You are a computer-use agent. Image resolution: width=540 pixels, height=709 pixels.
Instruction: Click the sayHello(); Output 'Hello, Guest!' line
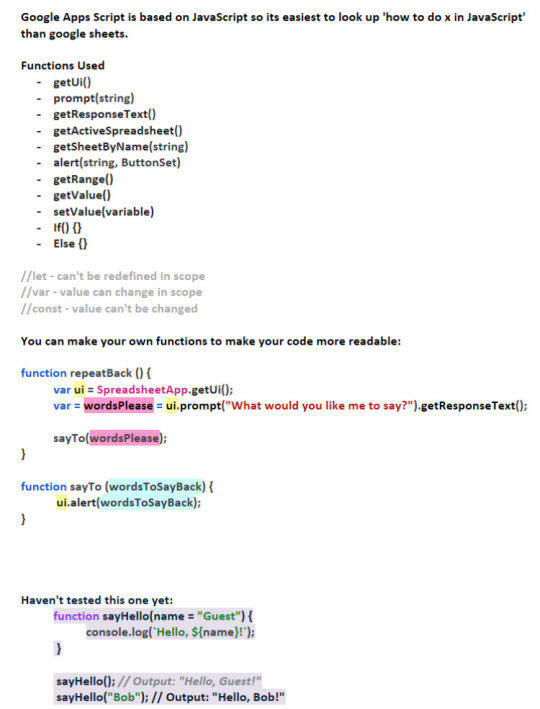[159, 681]
